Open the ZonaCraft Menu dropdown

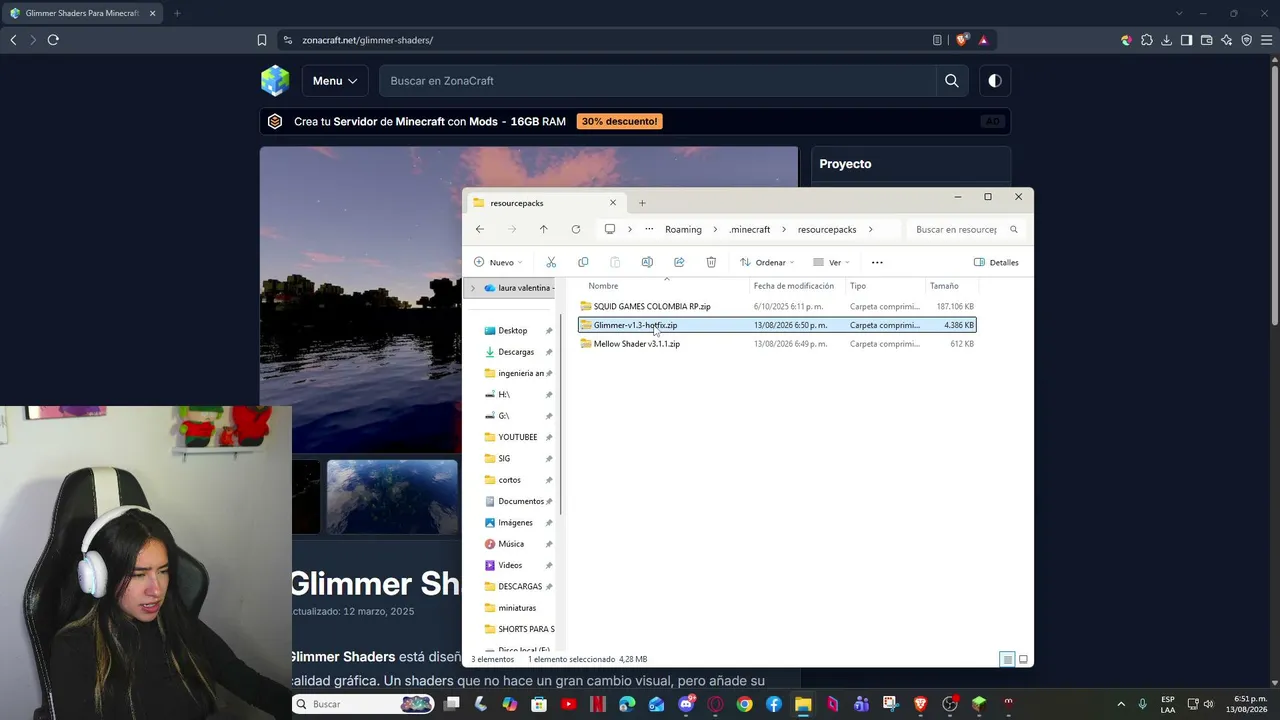point(335,81)
